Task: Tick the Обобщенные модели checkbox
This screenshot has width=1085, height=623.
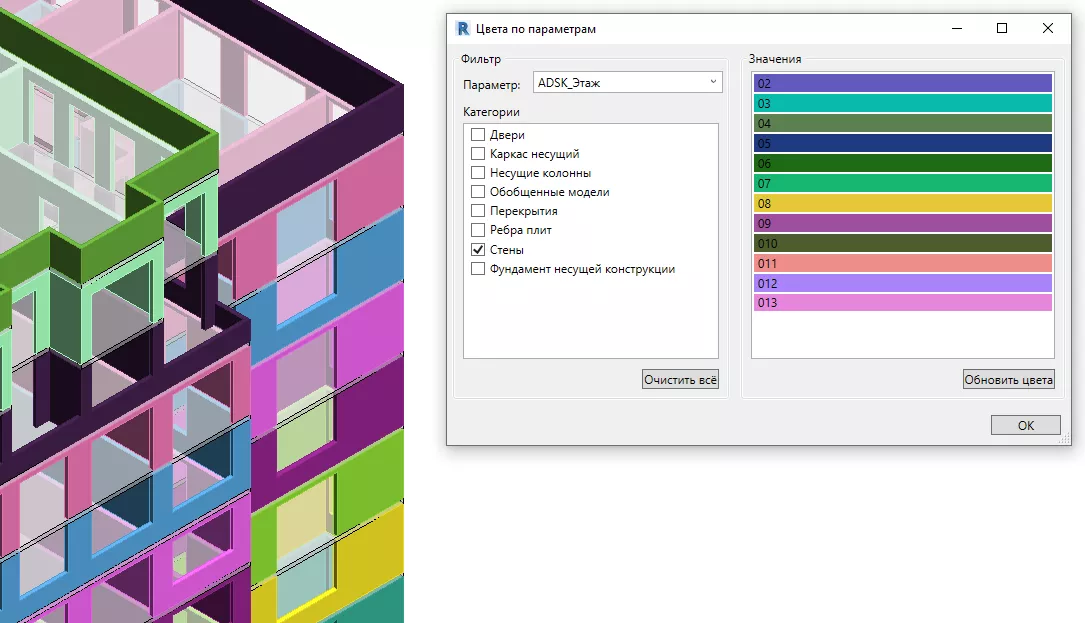Action: (478, 192)
